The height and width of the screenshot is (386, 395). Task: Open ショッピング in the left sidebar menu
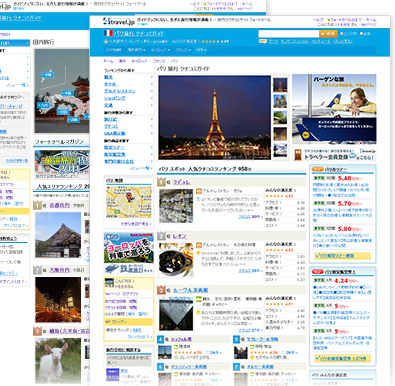click(115, 98)
